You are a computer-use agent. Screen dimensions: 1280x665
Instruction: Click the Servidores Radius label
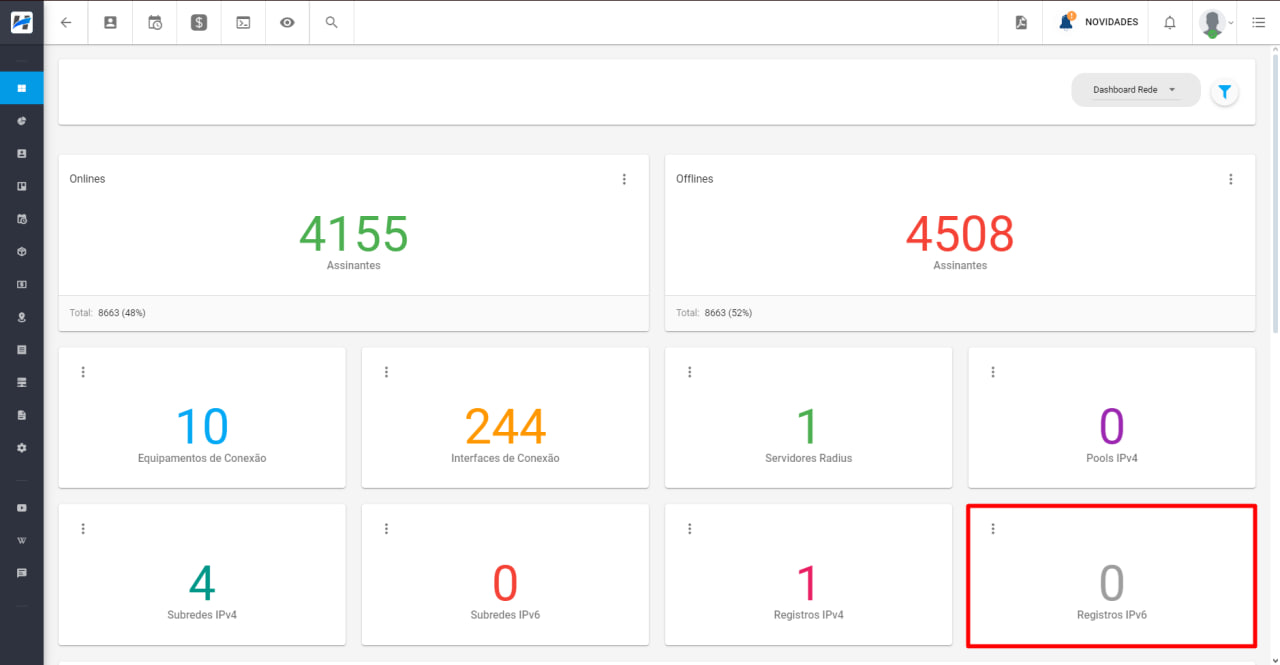(809, 458)
